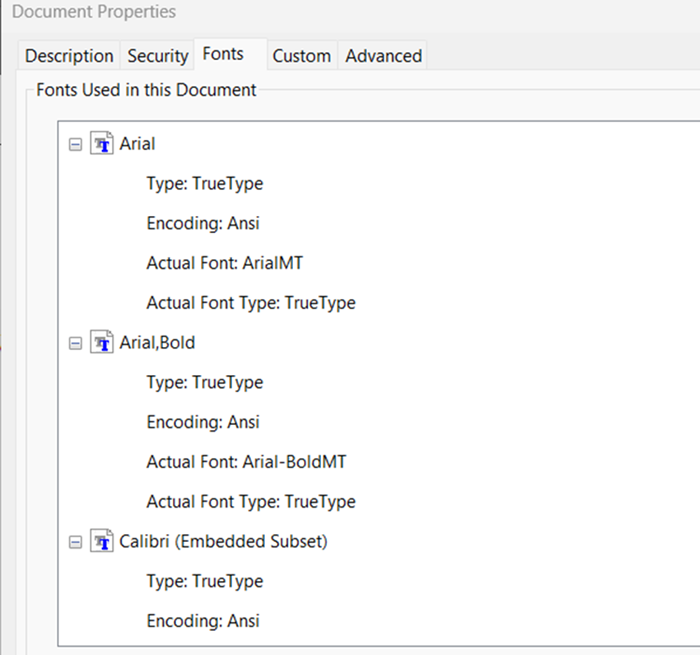700x655 pixels.
Task: Open the Advanced tab
Action: click(383, 56)
